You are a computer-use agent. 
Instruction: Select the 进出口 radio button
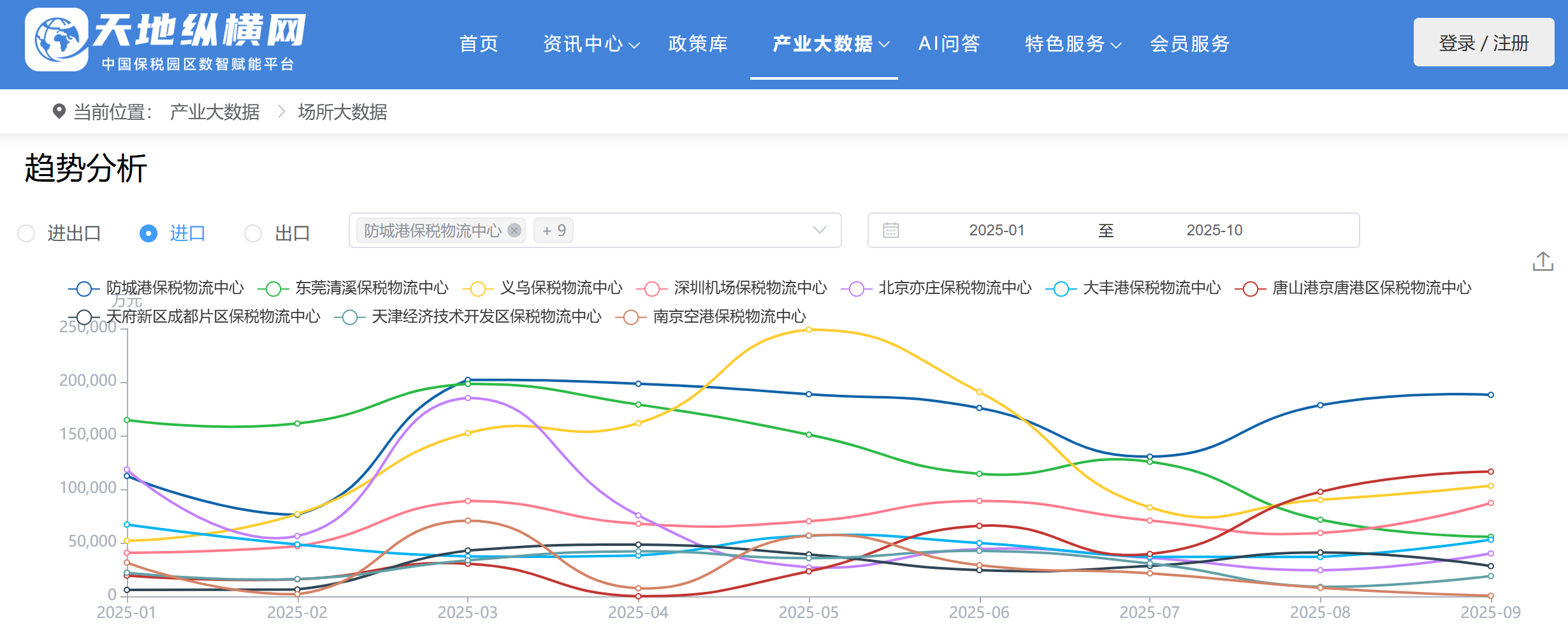click(x=26, y=233)
